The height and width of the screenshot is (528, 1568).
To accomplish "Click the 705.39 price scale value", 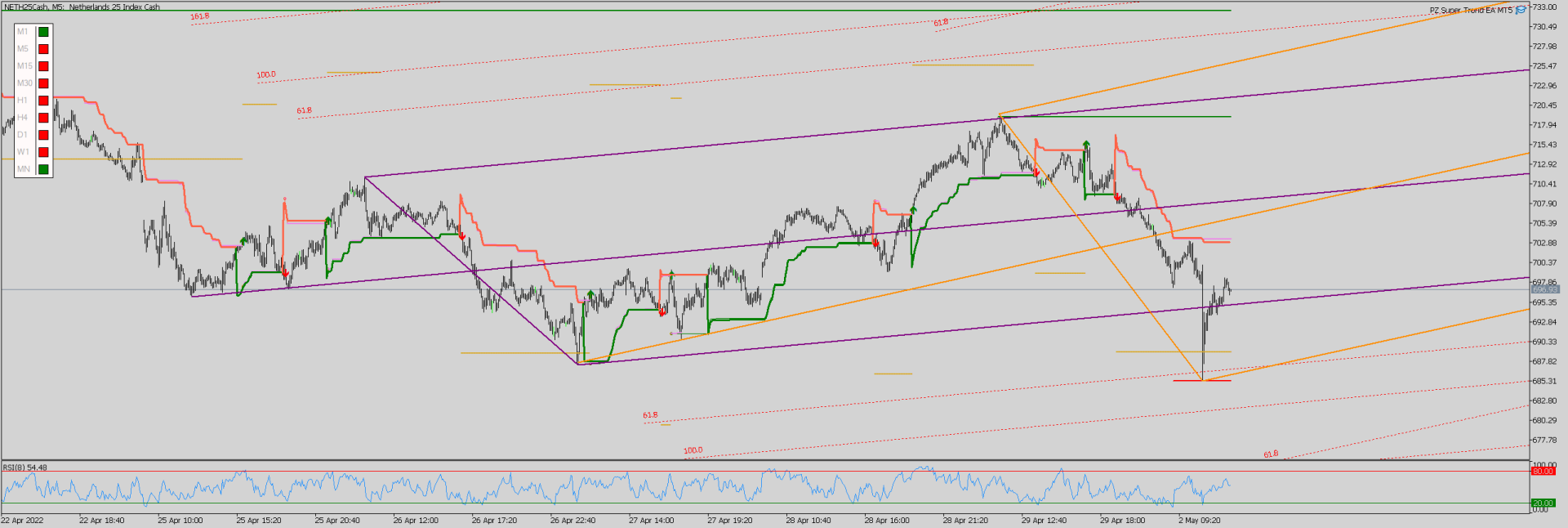I will point(1544,223).
